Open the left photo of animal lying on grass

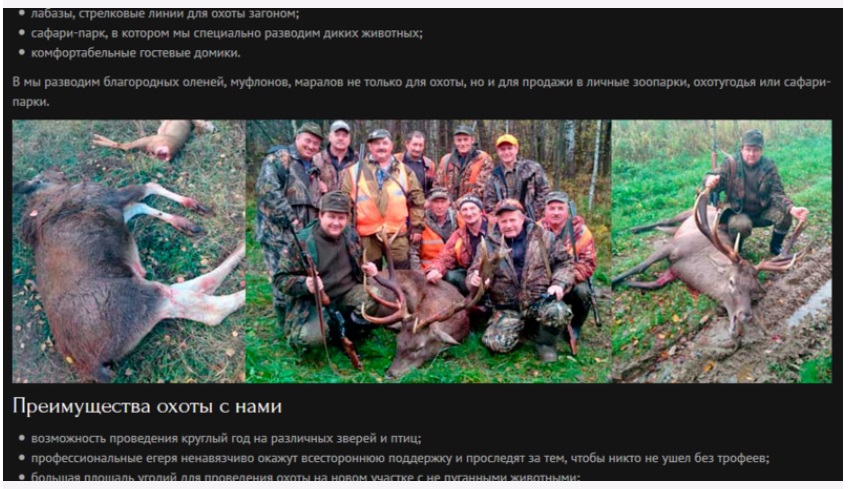click(129, 251)
